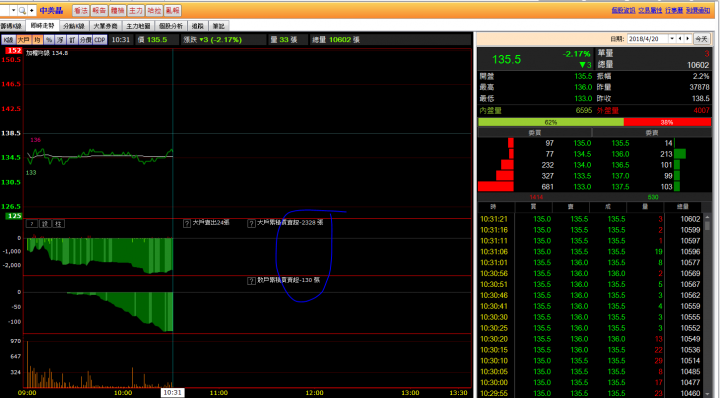Click the 體檢 button
Image resolution: width=720 pixels, height=398 pixels.
tap(117, 10)
